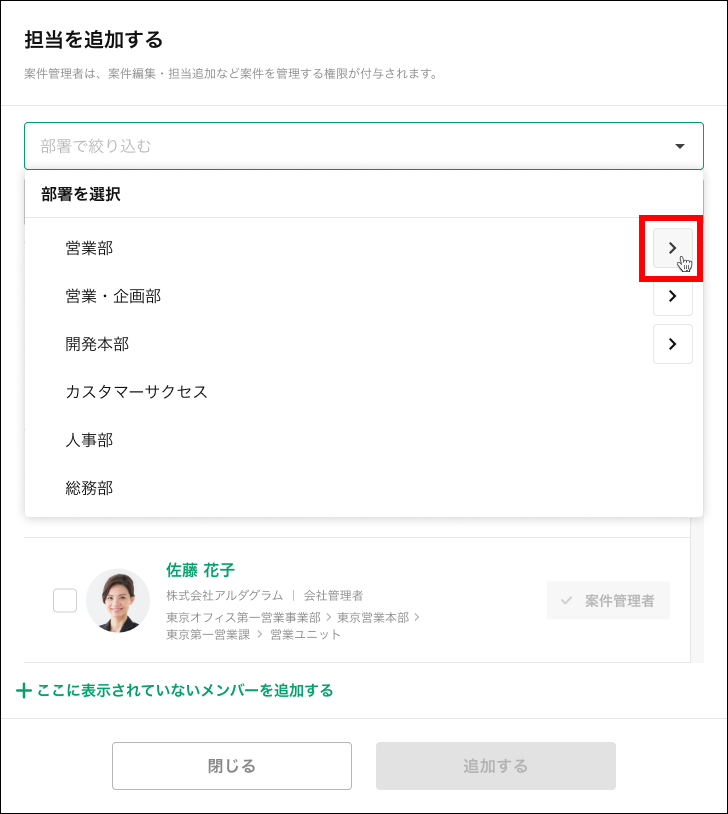Check the checkbox next to 佐藤 花子
Image resolution: width=728 pixels, height=814 pixels.
[x=64, y=600]
